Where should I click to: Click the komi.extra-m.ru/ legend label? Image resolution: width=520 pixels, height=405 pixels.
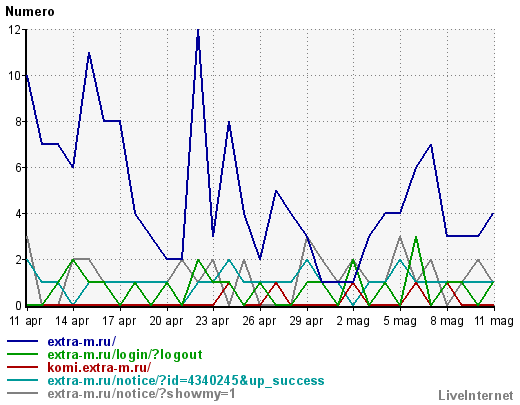(x=99, y=368)
